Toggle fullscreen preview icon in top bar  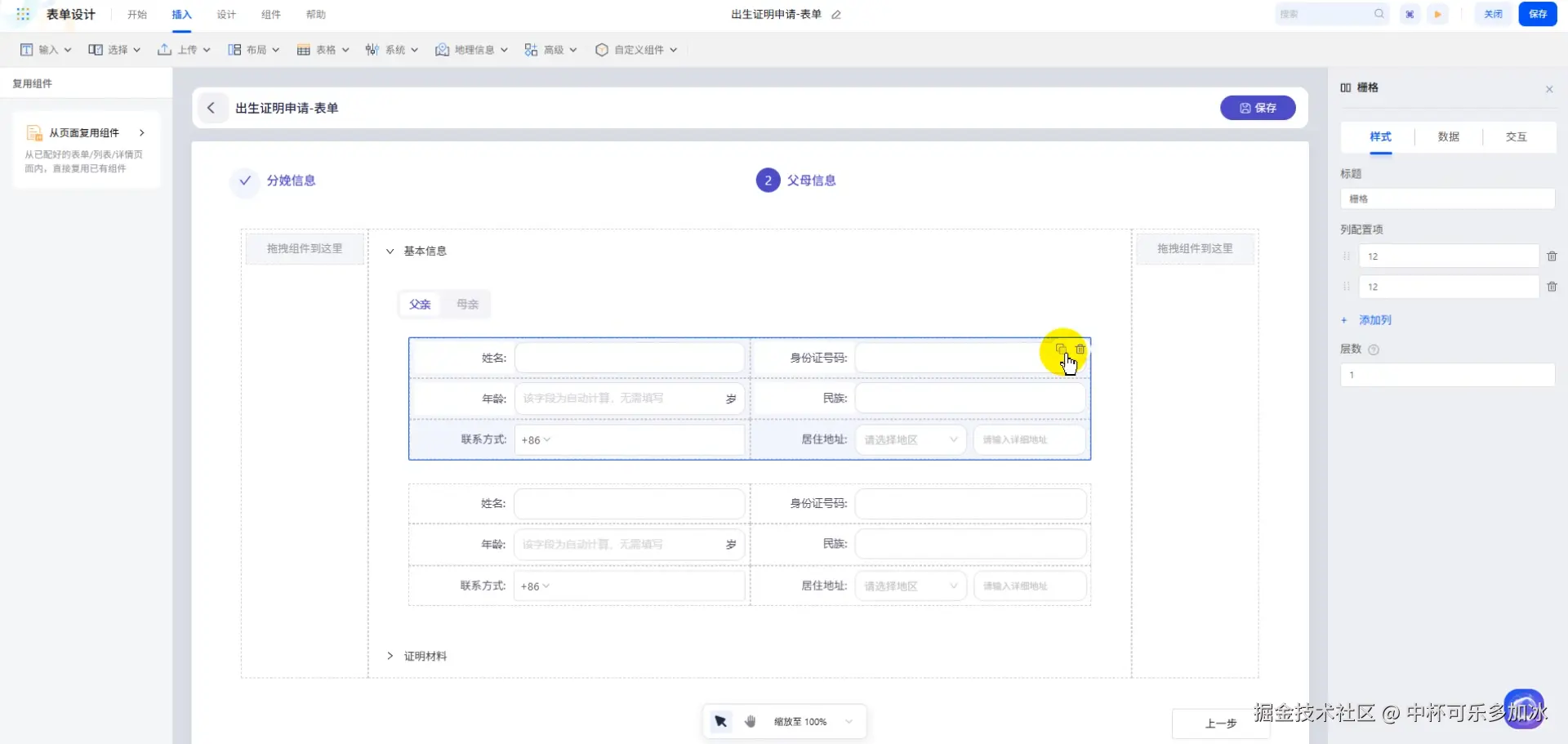(1410, 14)
